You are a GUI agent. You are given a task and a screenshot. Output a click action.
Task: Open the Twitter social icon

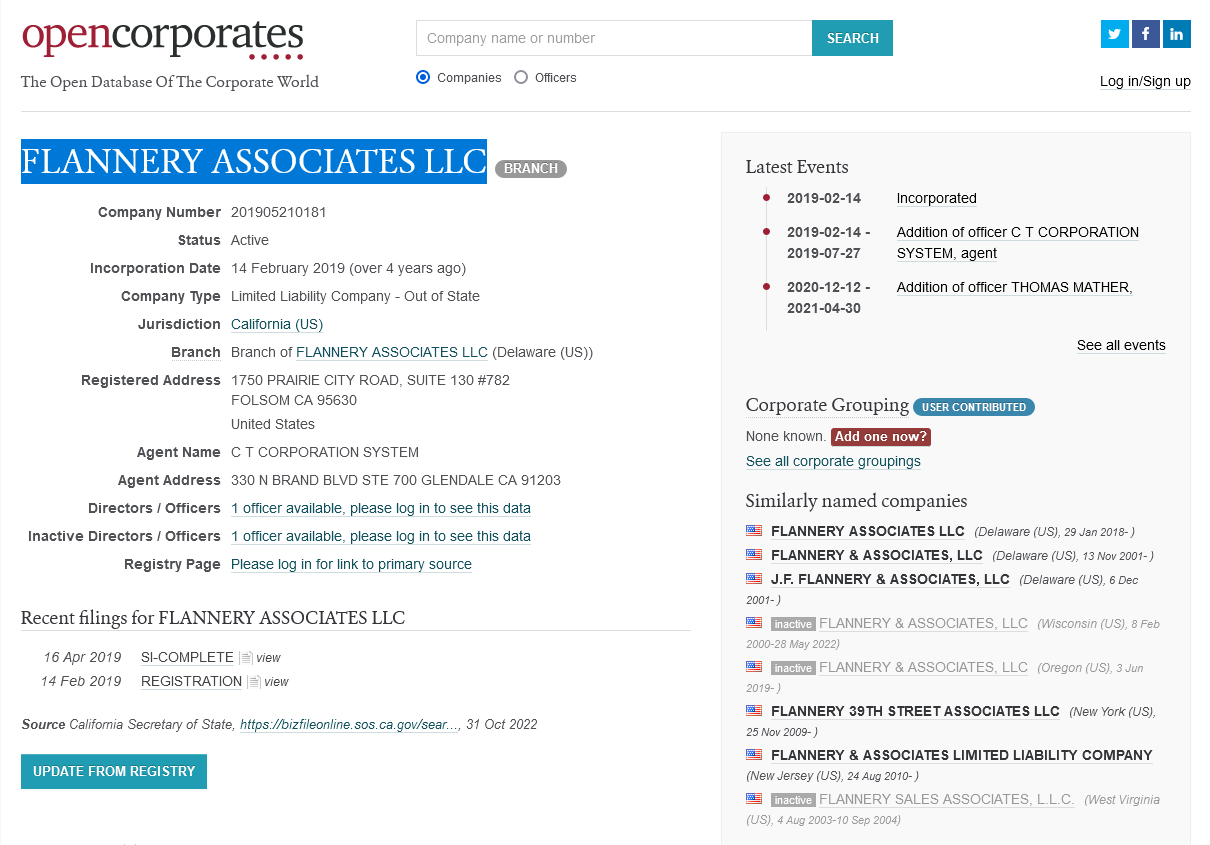click(1115, 34)
